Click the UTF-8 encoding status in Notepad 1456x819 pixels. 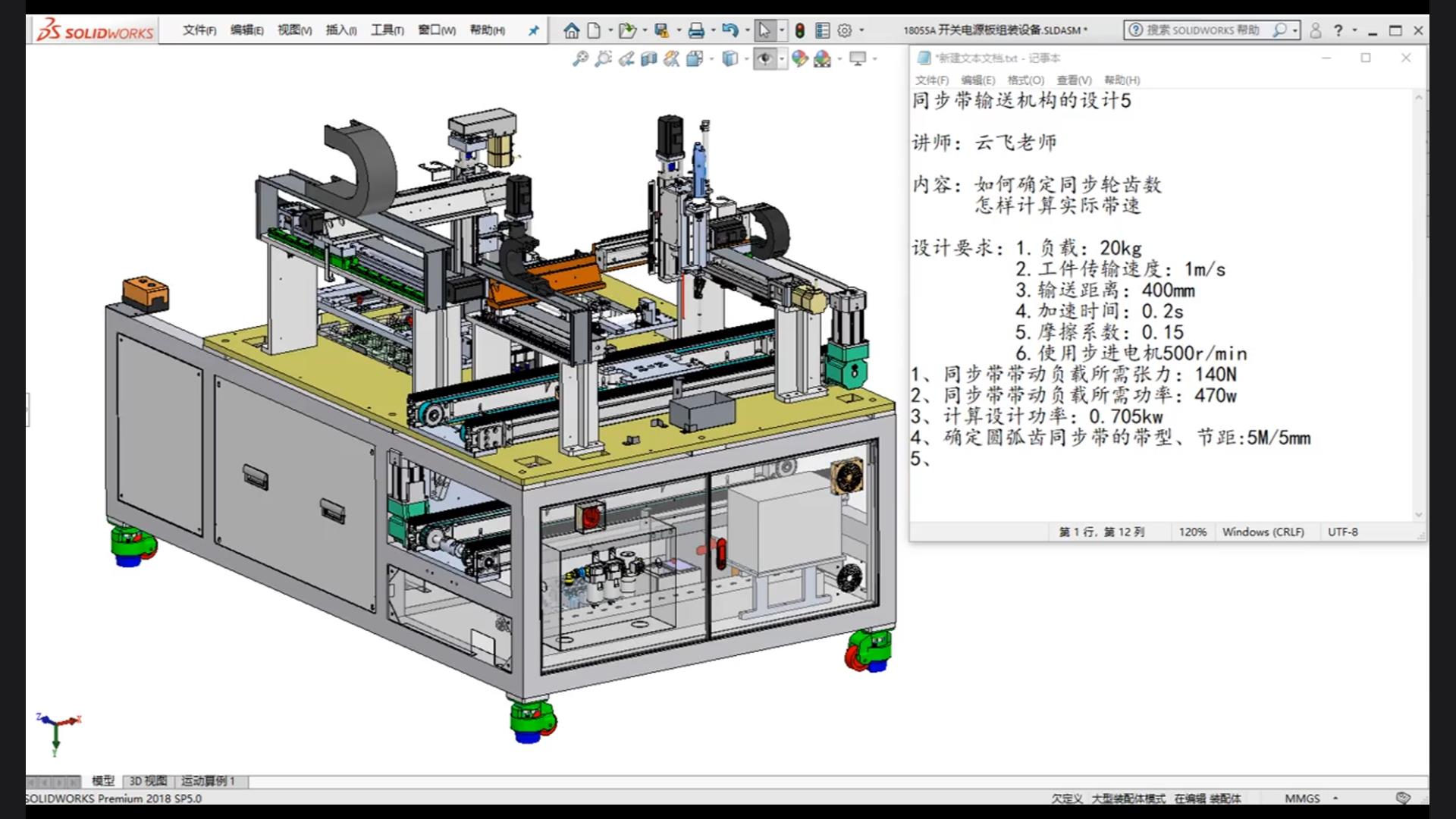tap(1342, 532)
